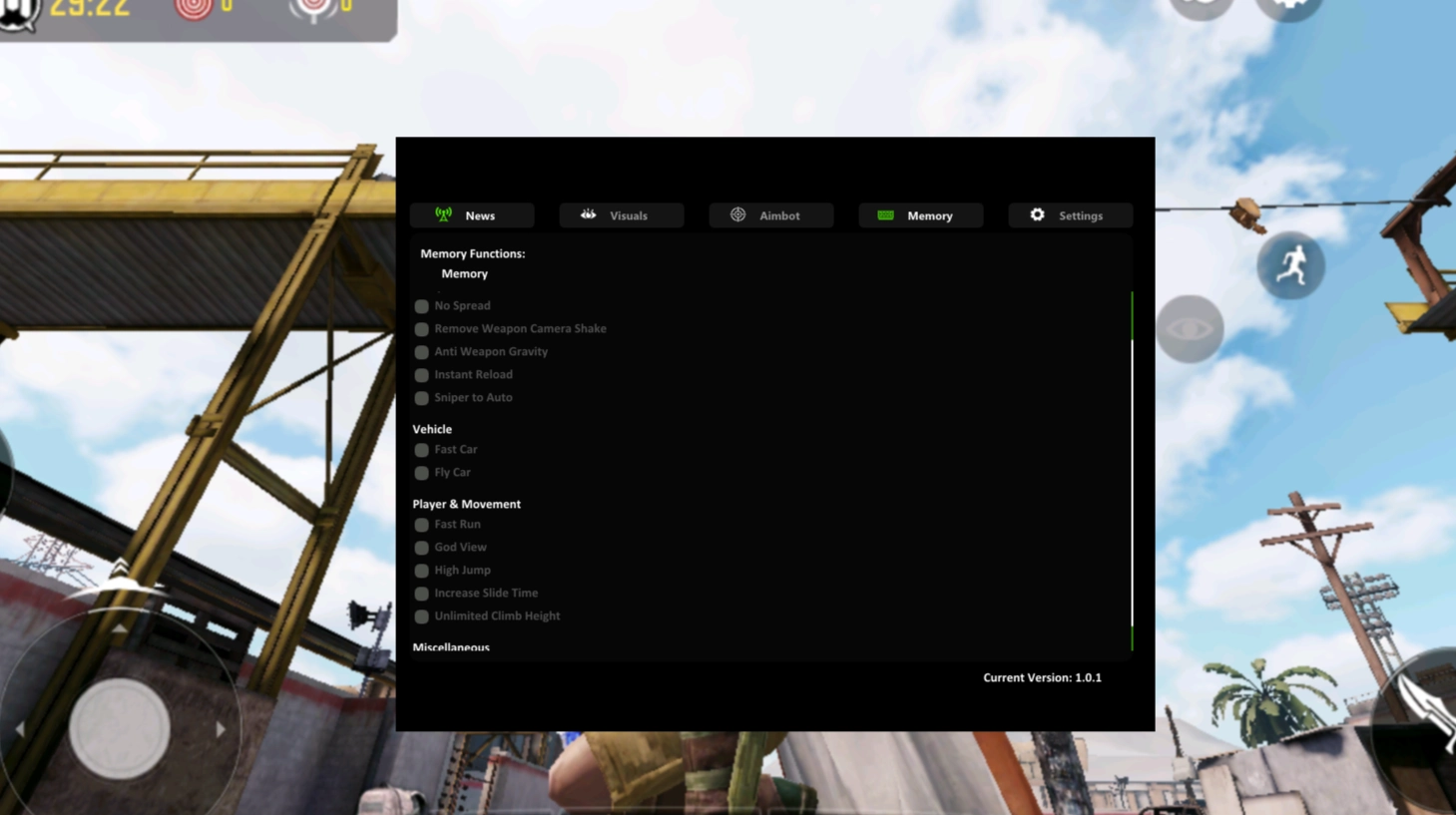Image resolution: width=1456 pixels, height=815 pixels.
Task: Check the Fast Run option
Action: pyautogui.click(x=421, y=525)
